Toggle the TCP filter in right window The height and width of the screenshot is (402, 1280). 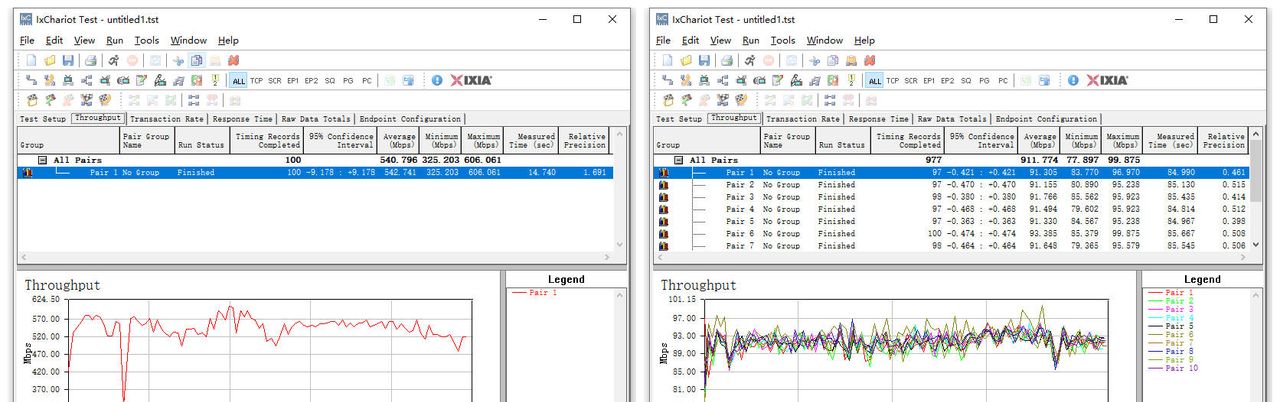pyautogui.click(x=892, y=81)
